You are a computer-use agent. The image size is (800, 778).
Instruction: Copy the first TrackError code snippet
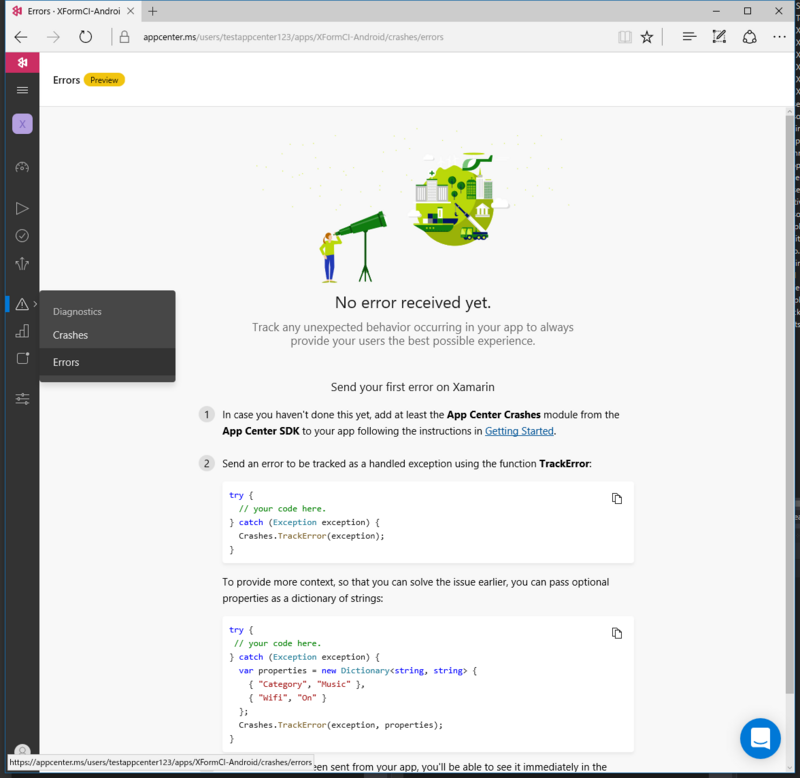click(x=617, y=498)
